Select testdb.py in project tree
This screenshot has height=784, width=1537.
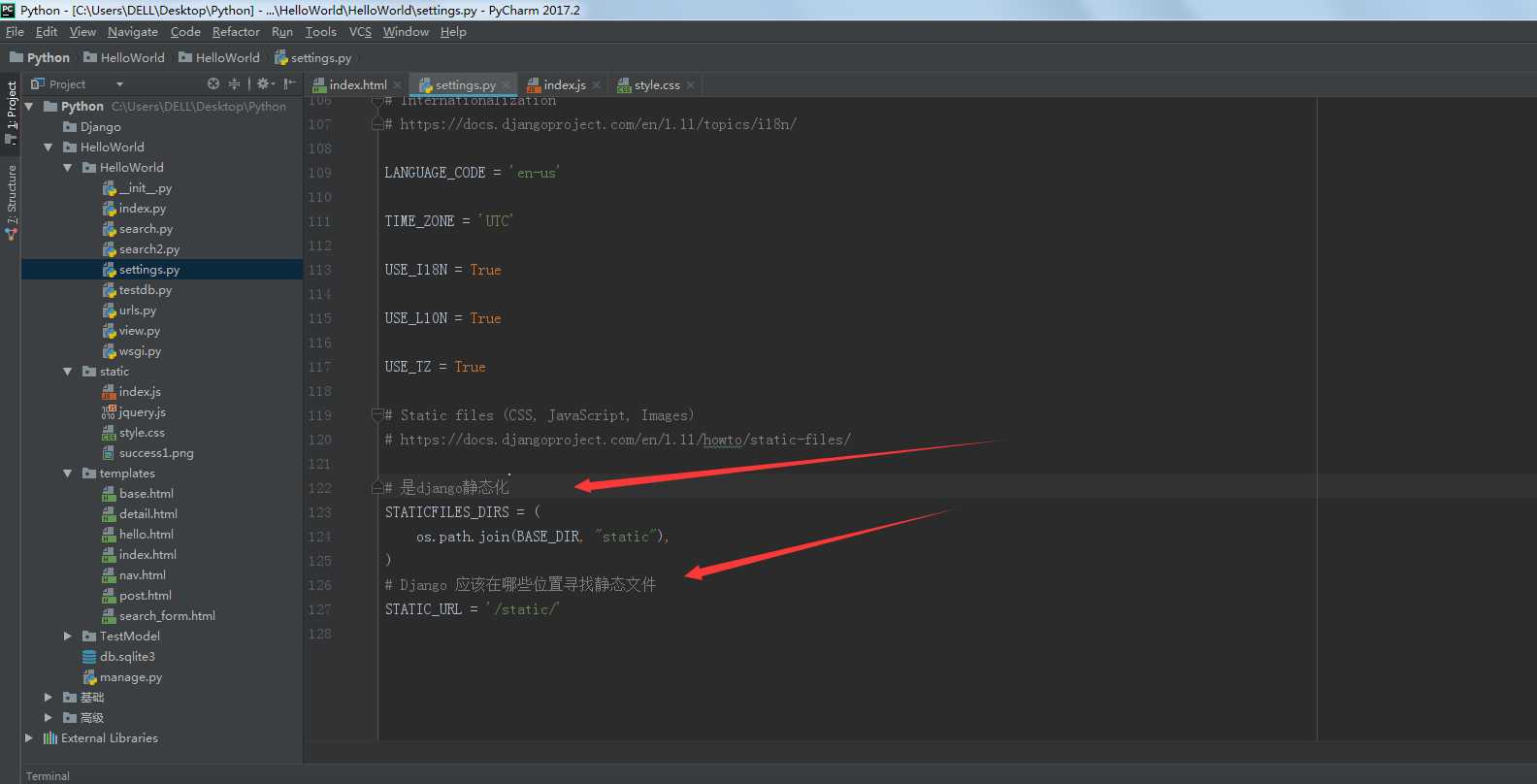(x=137, y=290)
